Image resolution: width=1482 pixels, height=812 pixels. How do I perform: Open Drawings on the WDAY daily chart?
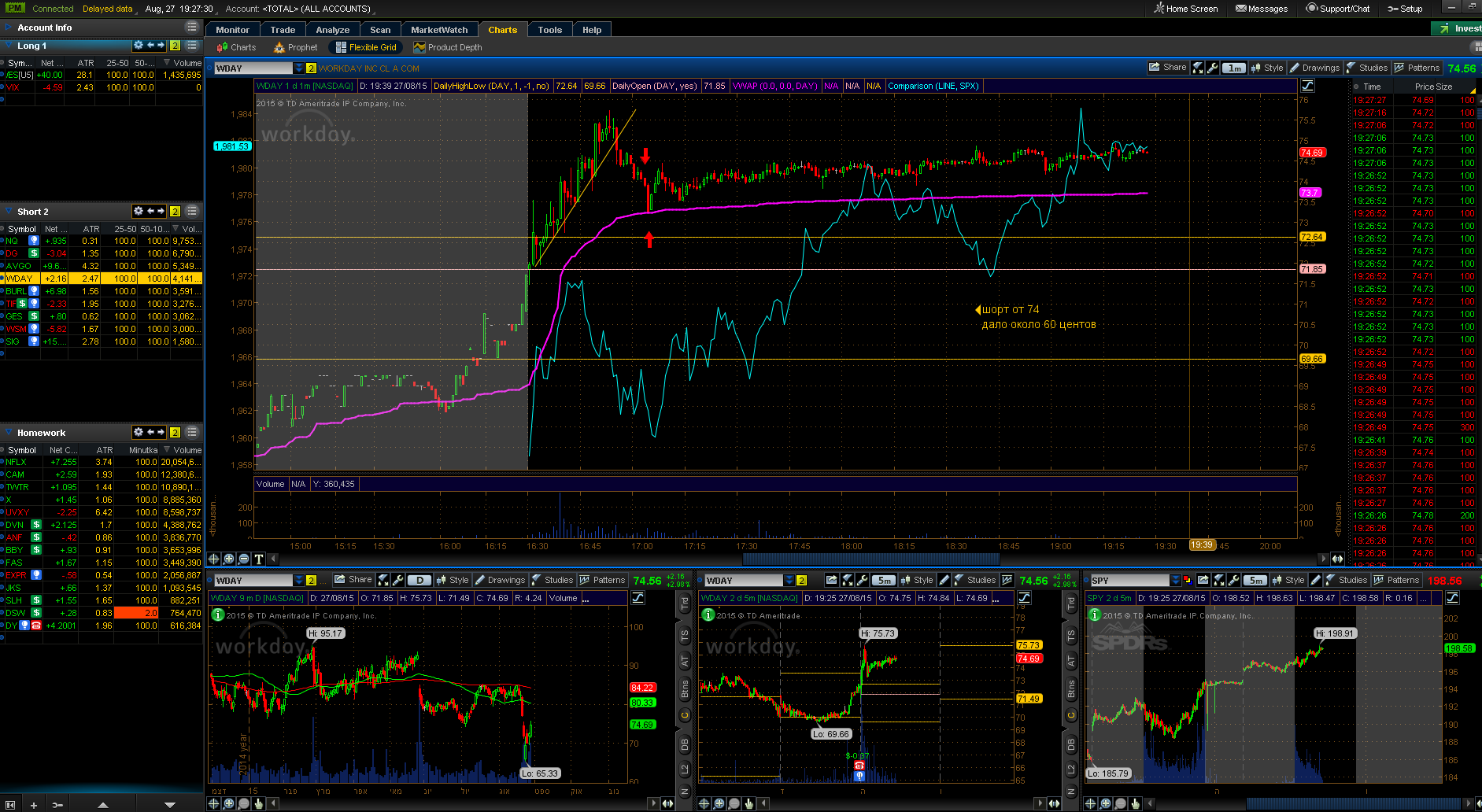coord(500,580)
